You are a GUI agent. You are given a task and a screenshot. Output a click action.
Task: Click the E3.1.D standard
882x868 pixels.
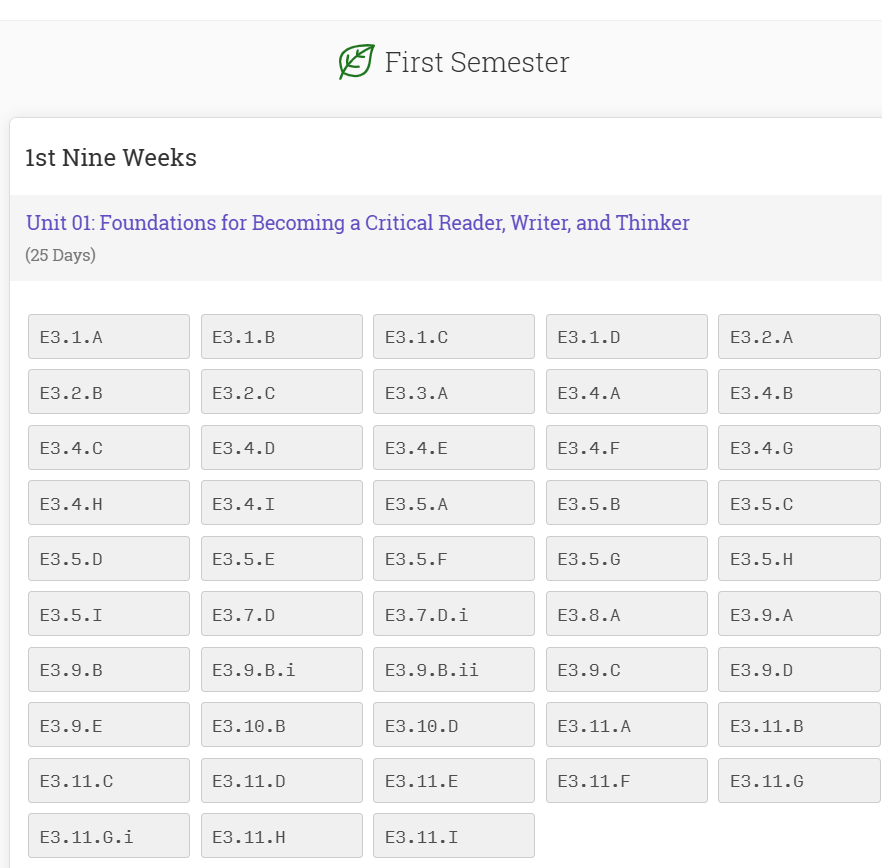(626, 337)
